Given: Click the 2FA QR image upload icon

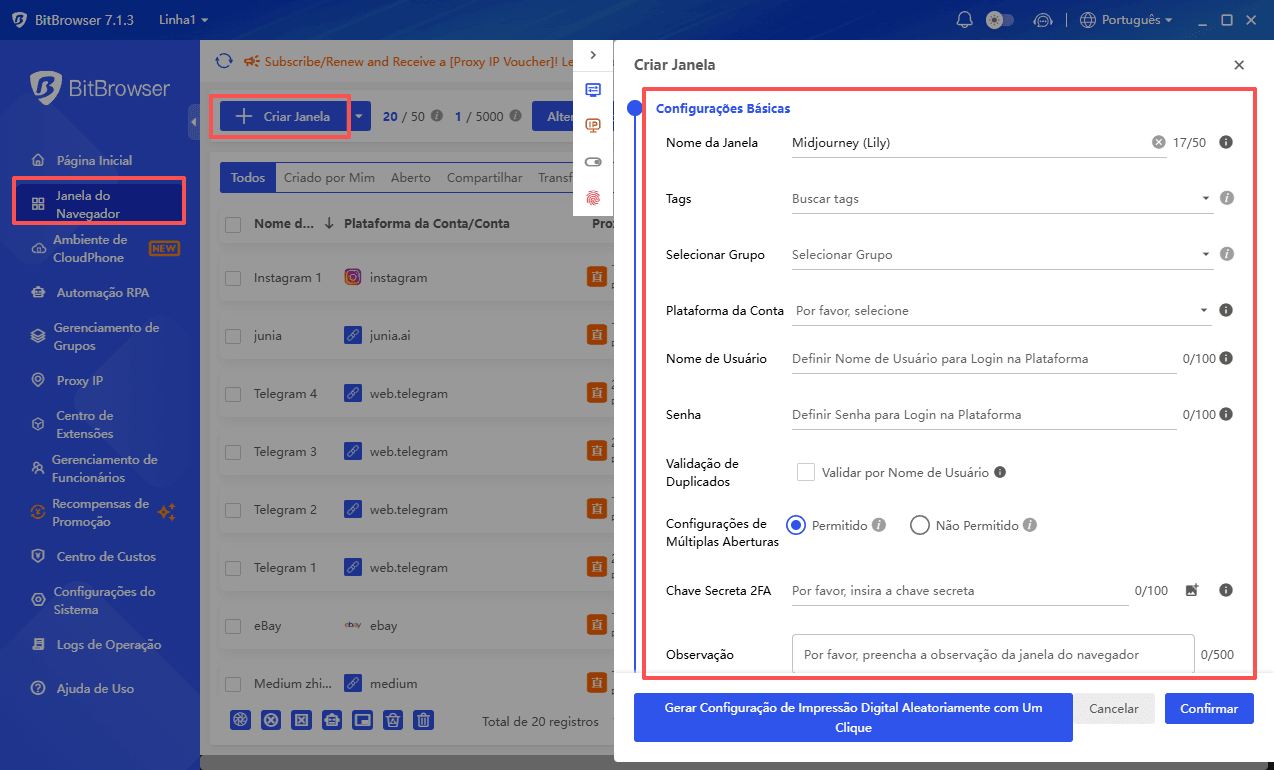Looking at the screenshot, I should [x=1191, y=591].
